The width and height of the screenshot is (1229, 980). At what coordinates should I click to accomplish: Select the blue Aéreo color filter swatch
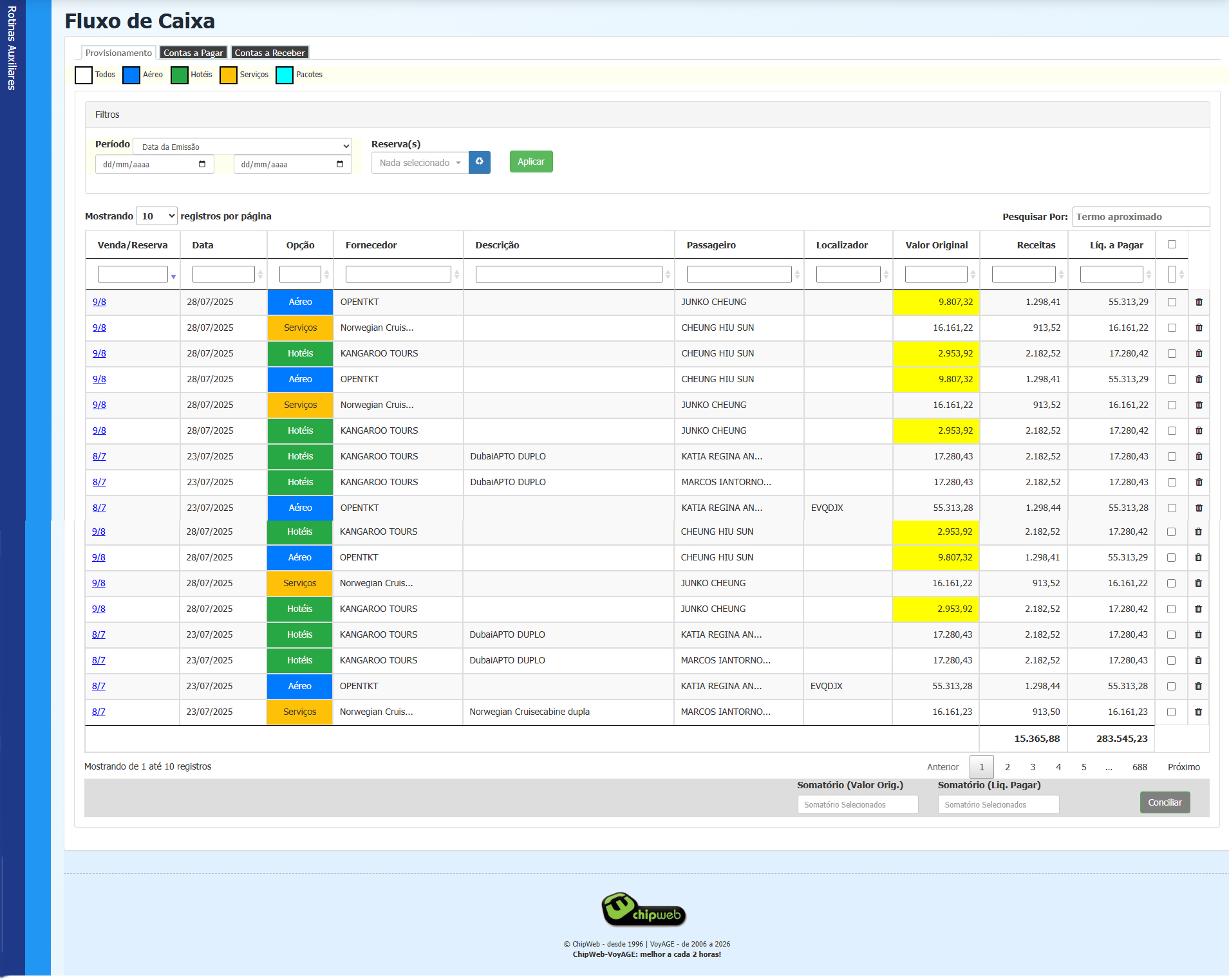[x=131, y=75]
